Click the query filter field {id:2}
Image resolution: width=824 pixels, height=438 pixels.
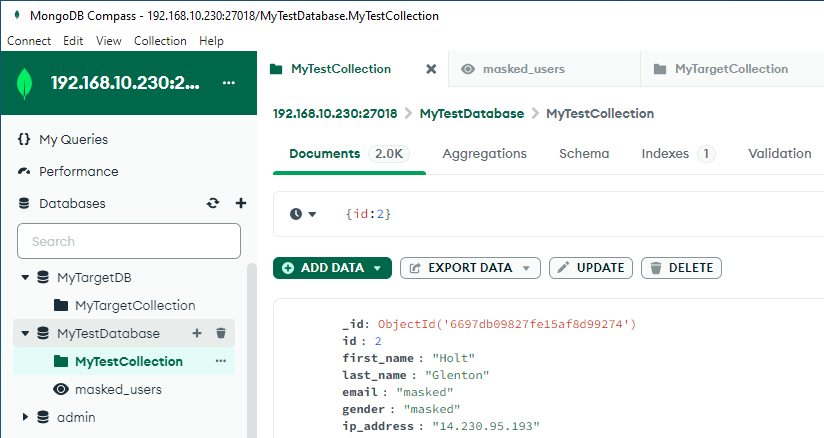click(x=368, y=214)
